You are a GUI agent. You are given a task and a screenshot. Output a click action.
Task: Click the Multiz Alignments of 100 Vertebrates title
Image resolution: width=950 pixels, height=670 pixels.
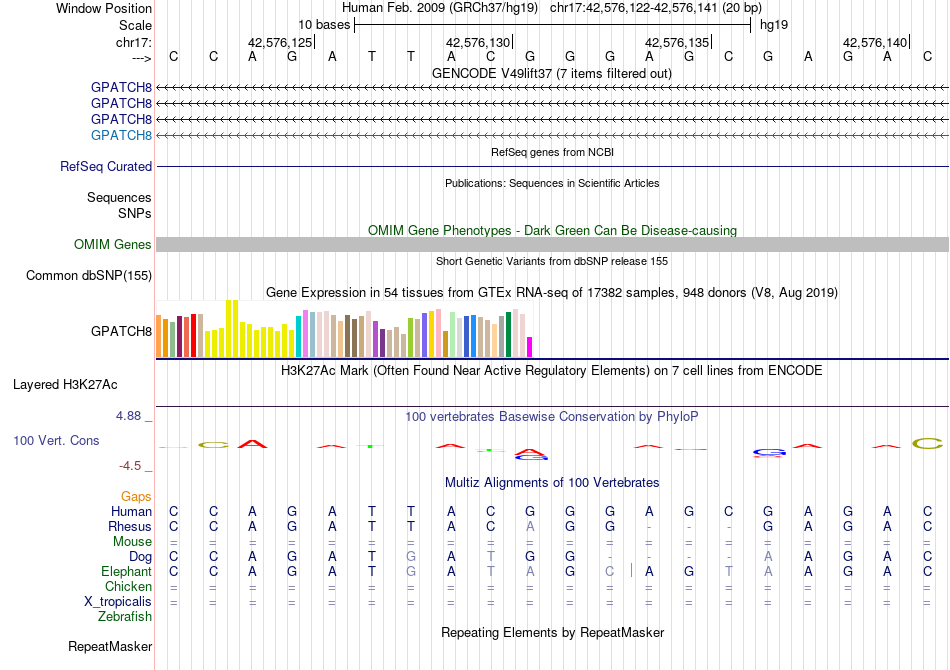tap(552, 483)
